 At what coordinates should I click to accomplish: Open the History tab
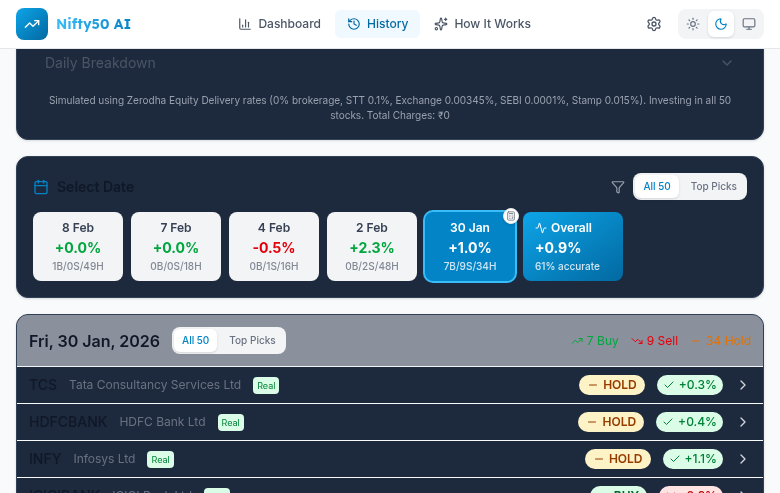377,24
